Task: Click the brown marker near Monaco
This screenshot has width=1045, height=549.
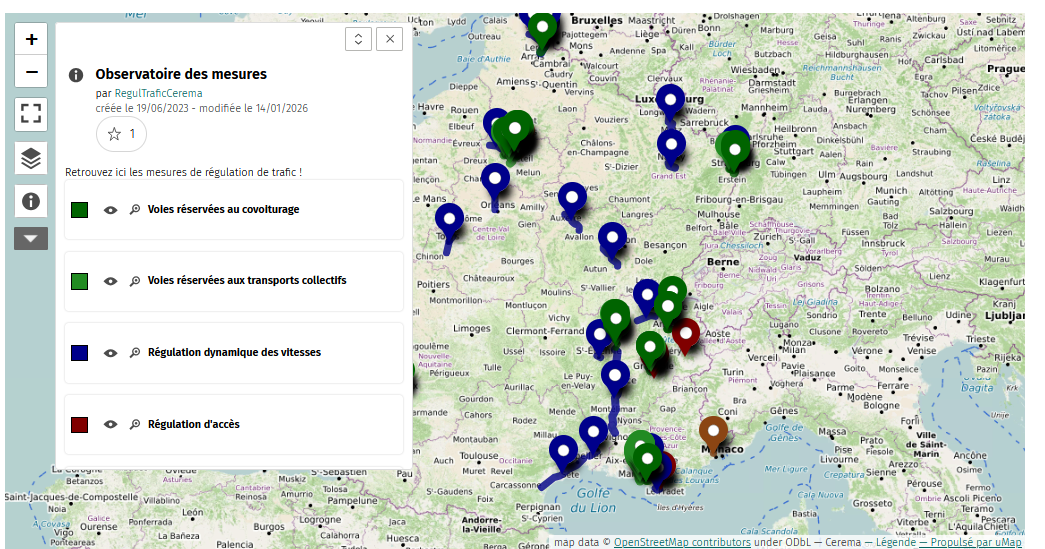Action: [712, 431]
